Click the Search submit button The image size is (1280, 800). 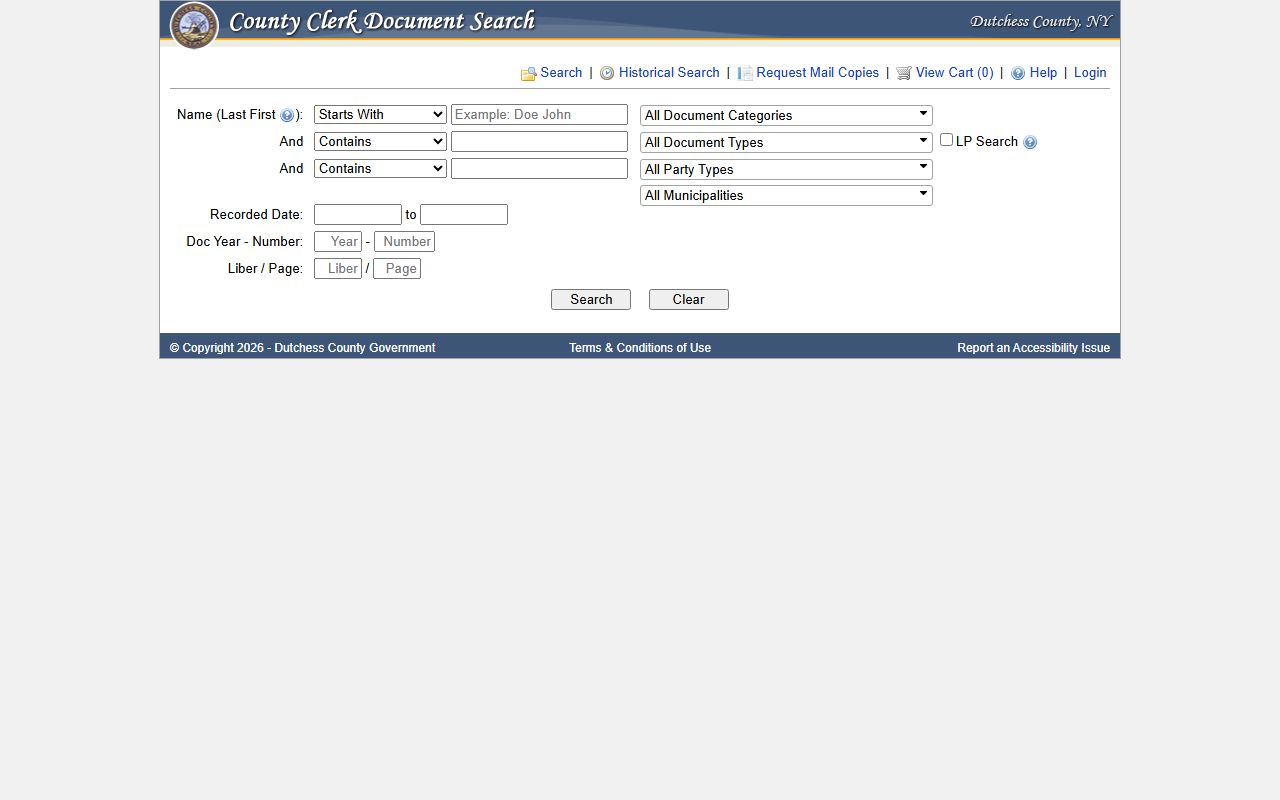click(591, 299)
